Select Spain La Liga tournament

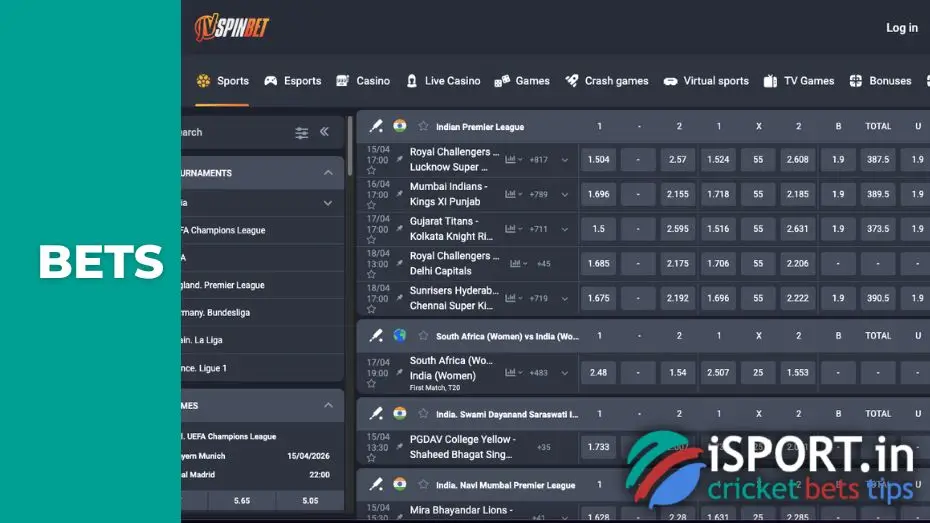click(263, 340)
